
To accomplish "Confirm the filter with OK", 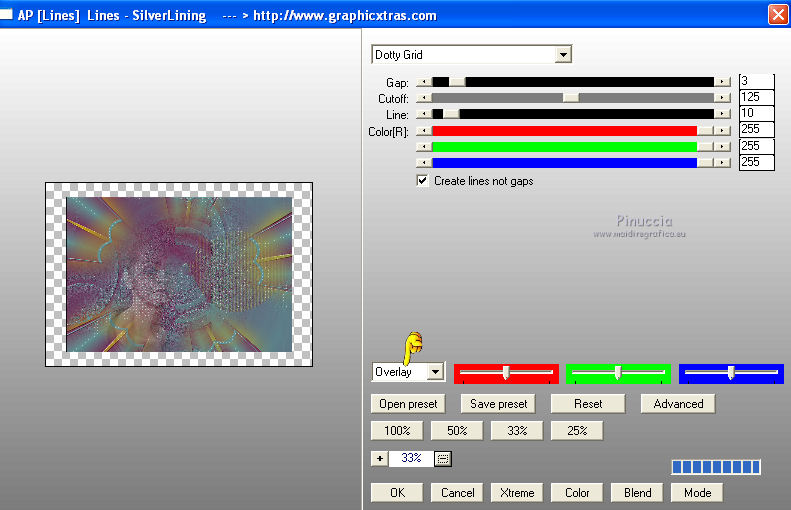I will click(397, 492).
